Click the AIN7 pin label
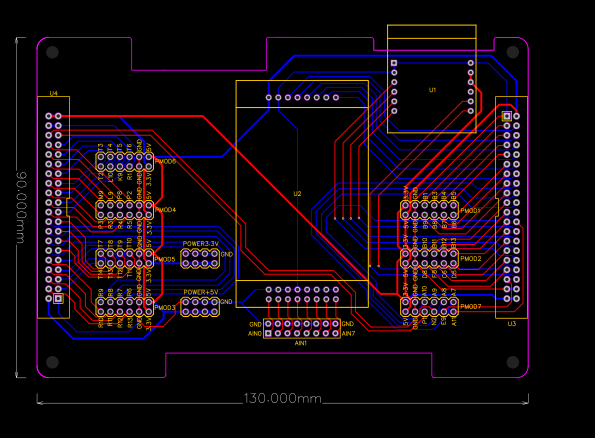The image size is (595, 438). [x=348, y=334]
